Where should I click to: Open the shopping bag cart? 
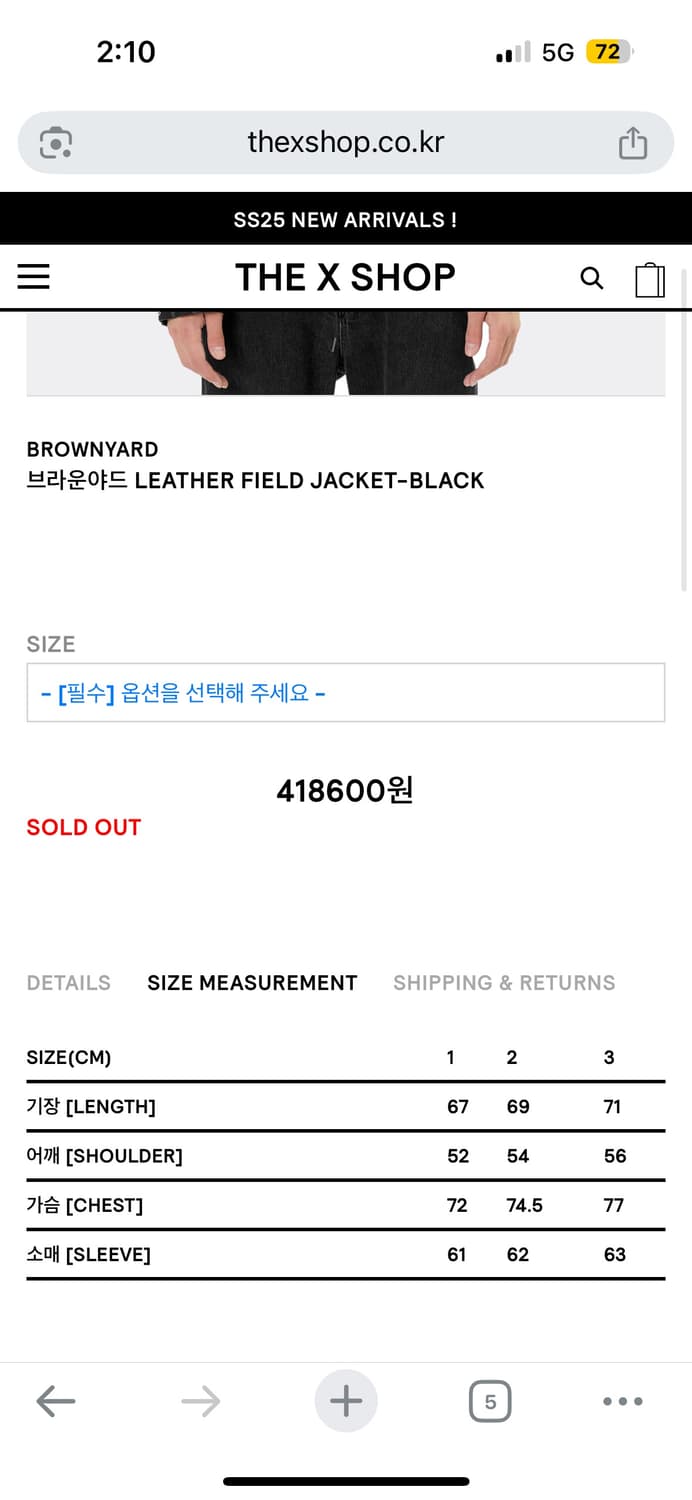(x=650, y=279)
